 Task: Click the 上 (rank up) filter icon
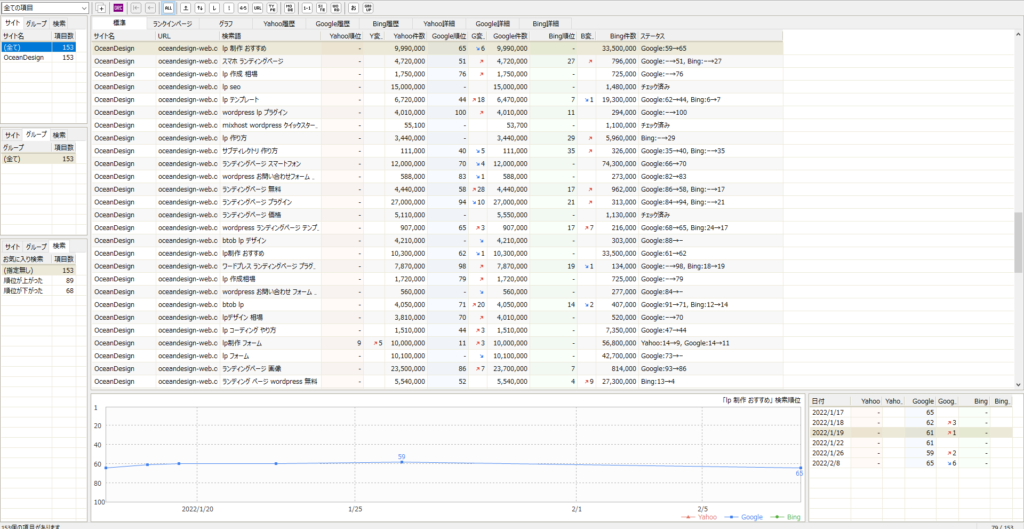[x=185, y=8]
